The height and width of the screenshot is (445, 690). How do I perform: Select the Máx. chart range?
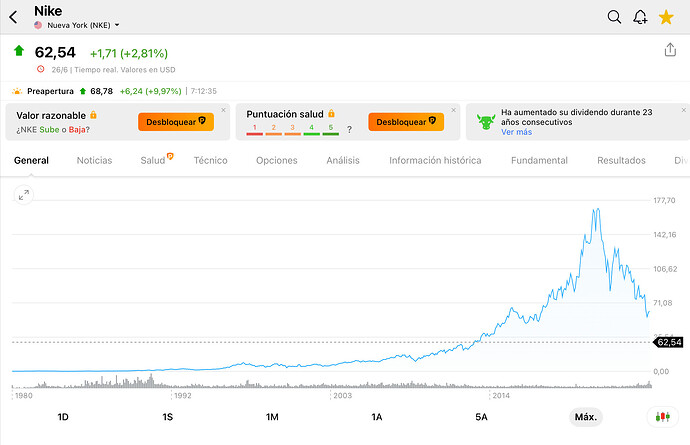click(x=586, y=417)
